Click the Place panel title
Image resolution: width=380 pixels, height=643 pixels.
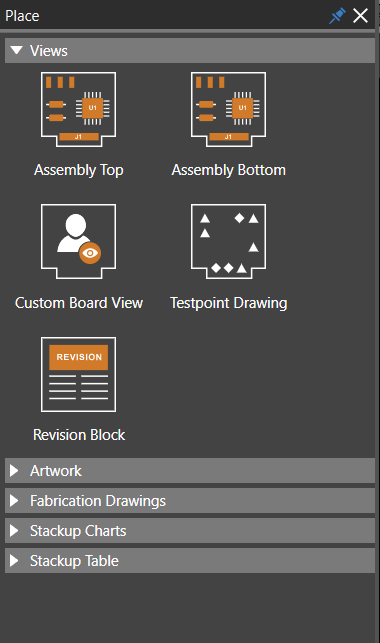click(22, 16)
